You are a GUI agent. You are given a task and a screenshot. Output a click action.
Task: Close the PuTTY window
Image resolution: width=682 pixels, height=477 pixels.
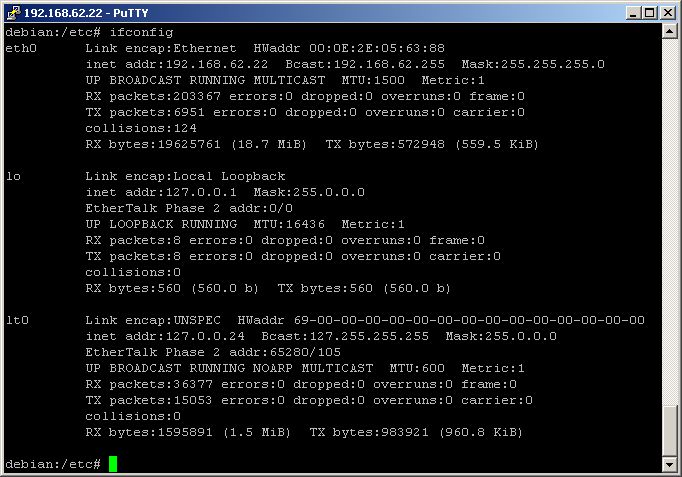tap(668, 13)
